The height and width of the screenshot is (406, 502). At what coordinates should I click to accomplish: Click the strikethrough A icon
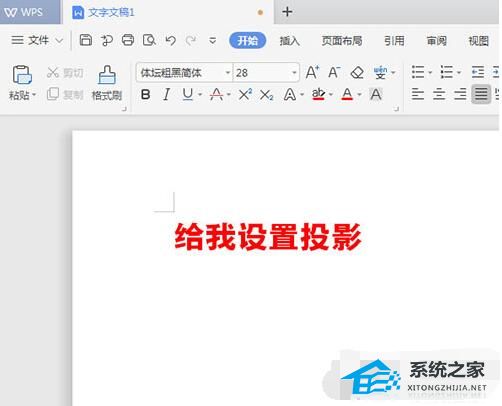216,95
